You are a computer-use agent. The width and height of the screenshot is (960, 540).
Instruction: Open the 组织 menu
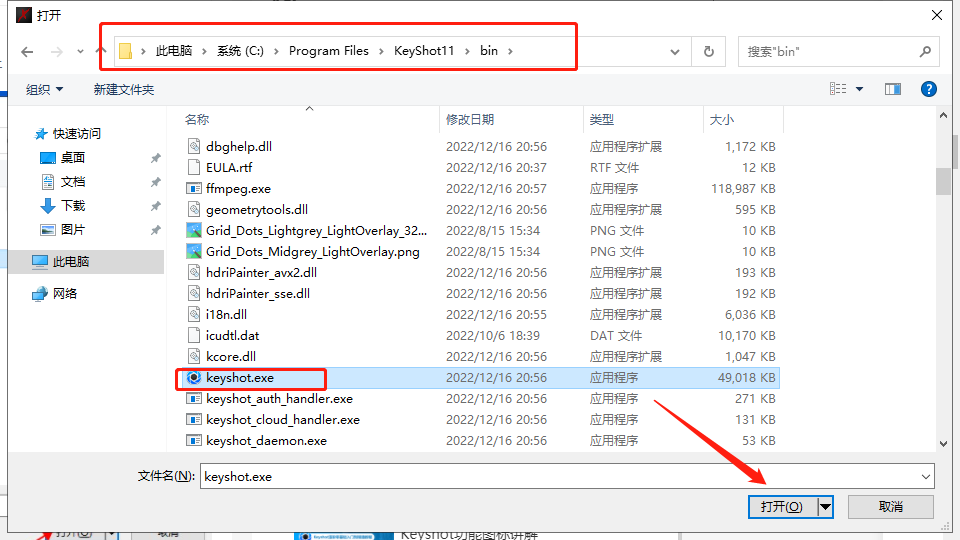[44, 89]
